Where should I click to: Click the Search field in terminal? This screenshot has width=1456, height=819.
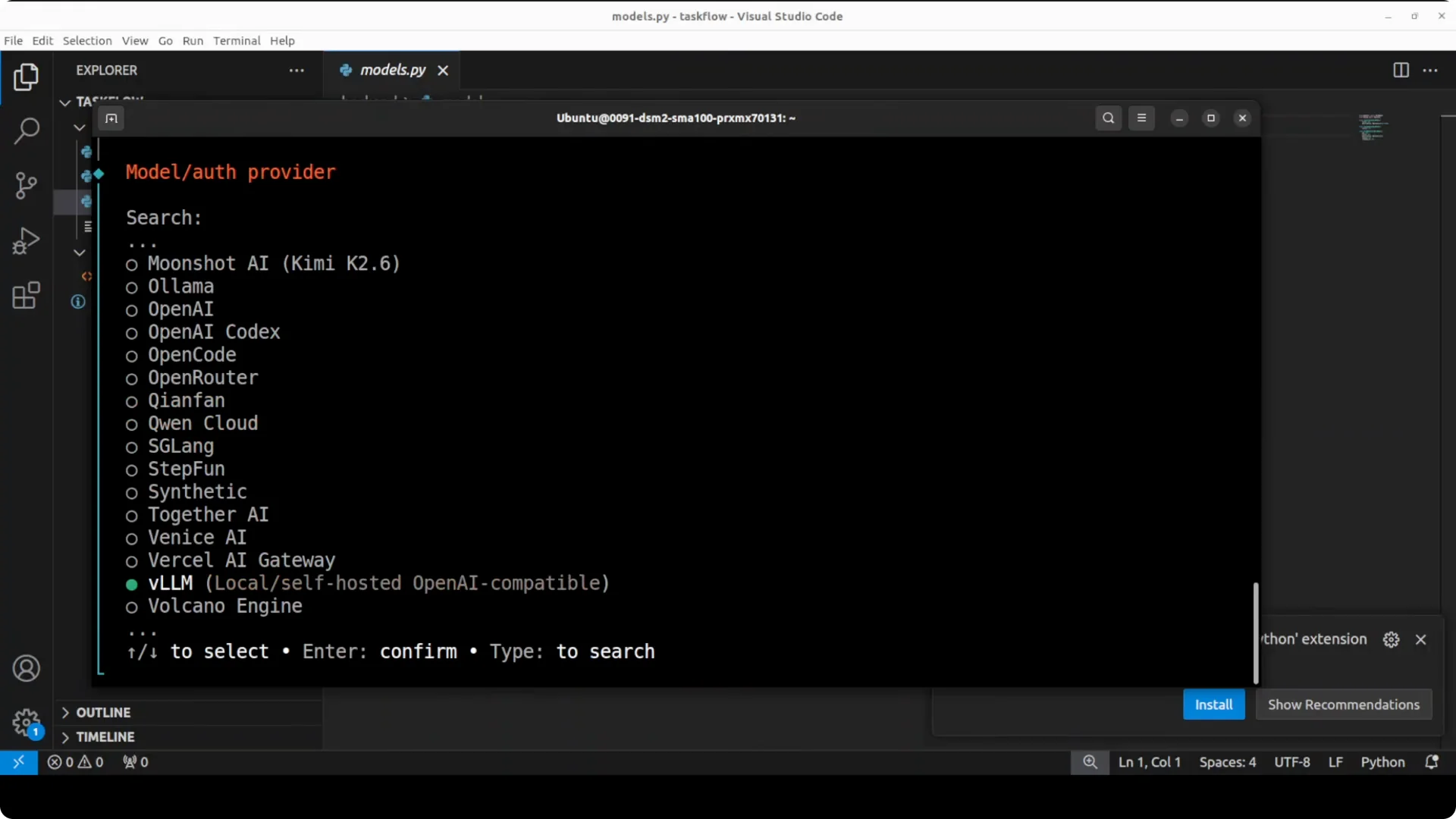[x=165, y=218]
